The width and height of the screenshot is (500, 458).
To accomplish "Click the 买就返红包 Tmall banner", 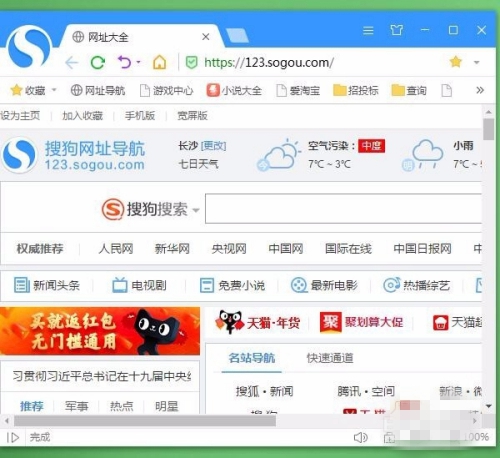I will coord(100,331).
